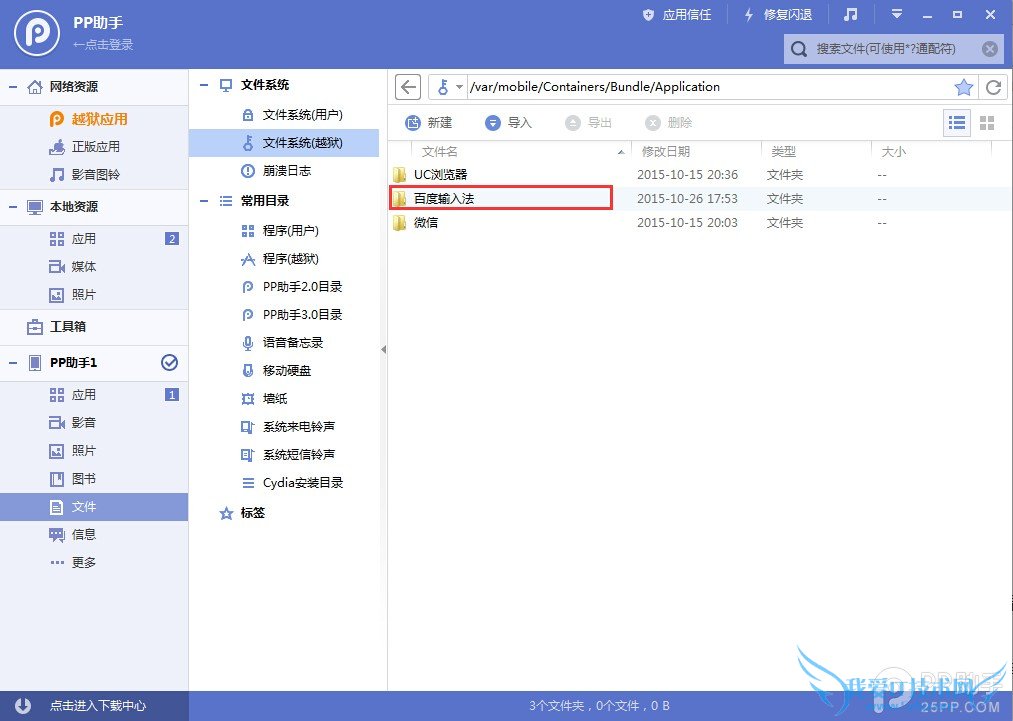Open PP助手2.0目录

point(284,287)
